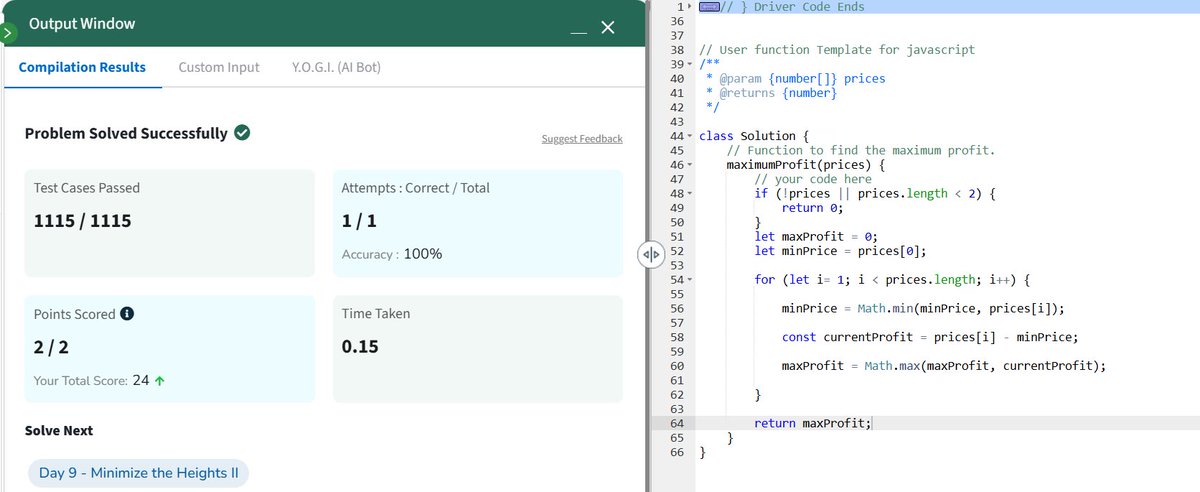
Task: Click the panel splitter handle with arrows
Action: (651, 255)
